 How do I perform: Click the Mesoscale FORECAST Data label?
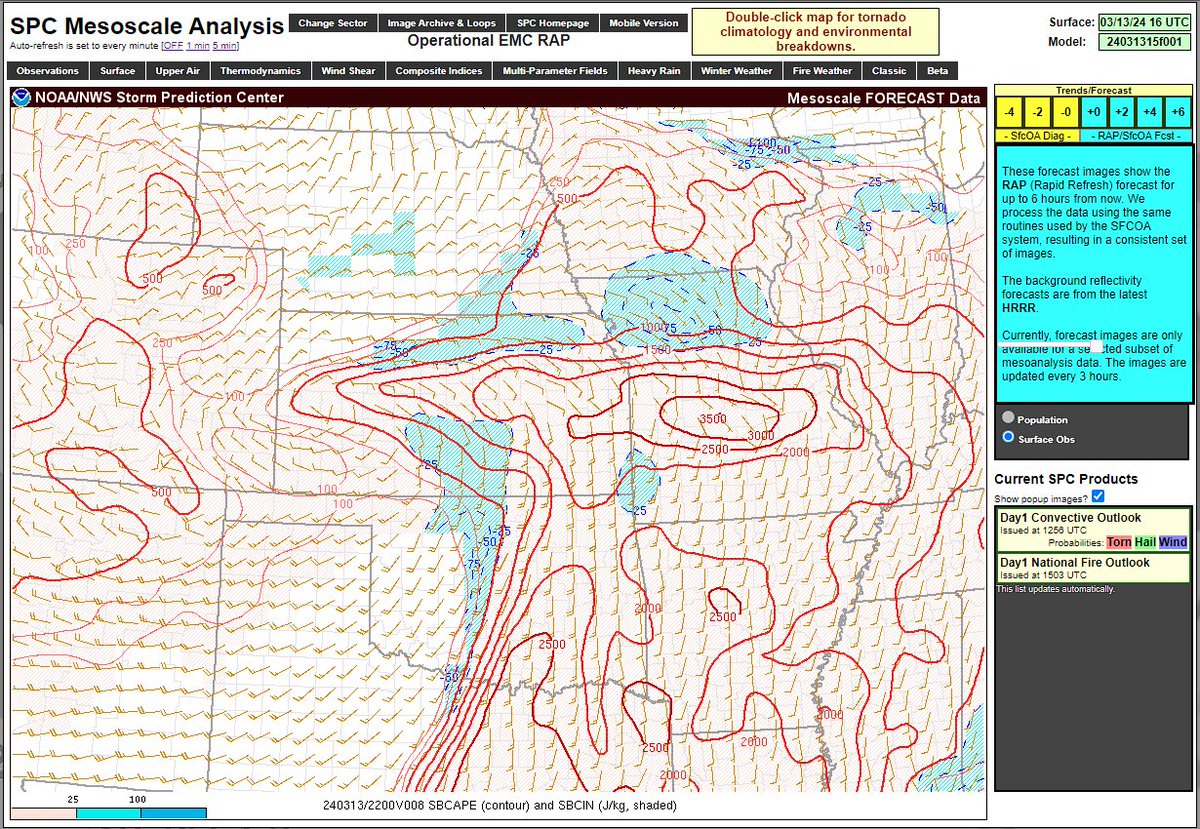point(883,98)
